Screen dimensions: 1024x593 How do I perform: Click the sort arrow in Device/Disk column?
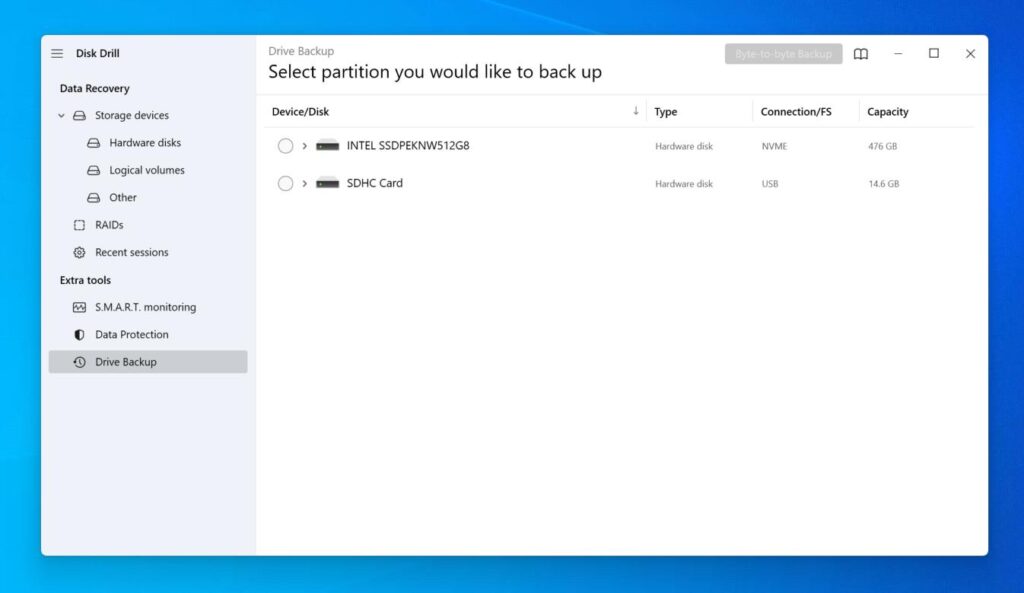635,111
